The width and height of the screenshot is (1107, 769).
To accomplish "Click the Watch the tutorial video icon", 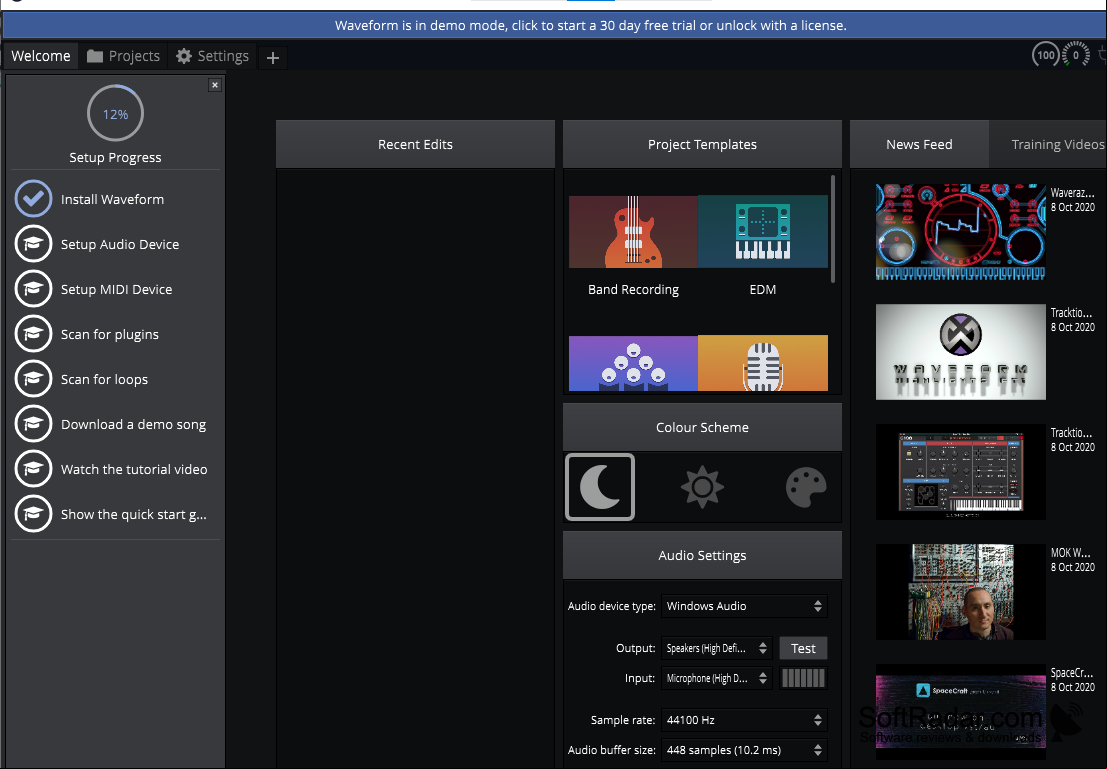I will (33, 469).
